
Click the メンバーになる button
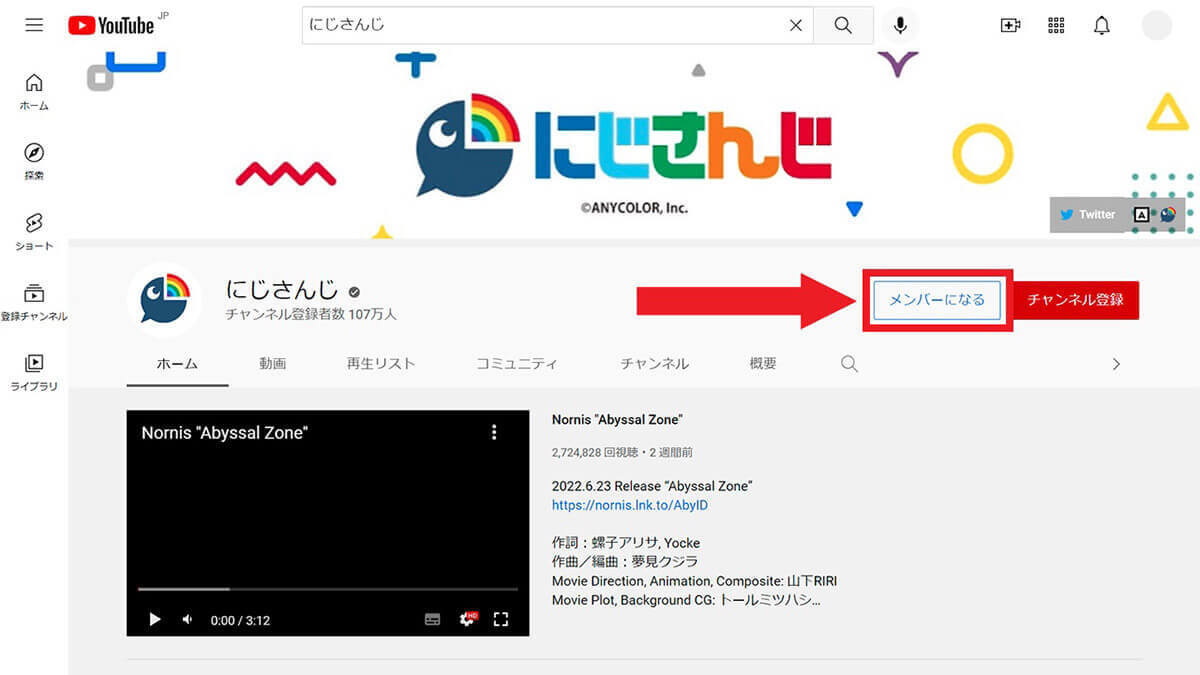pyautogui.click(x=937, y=300)
